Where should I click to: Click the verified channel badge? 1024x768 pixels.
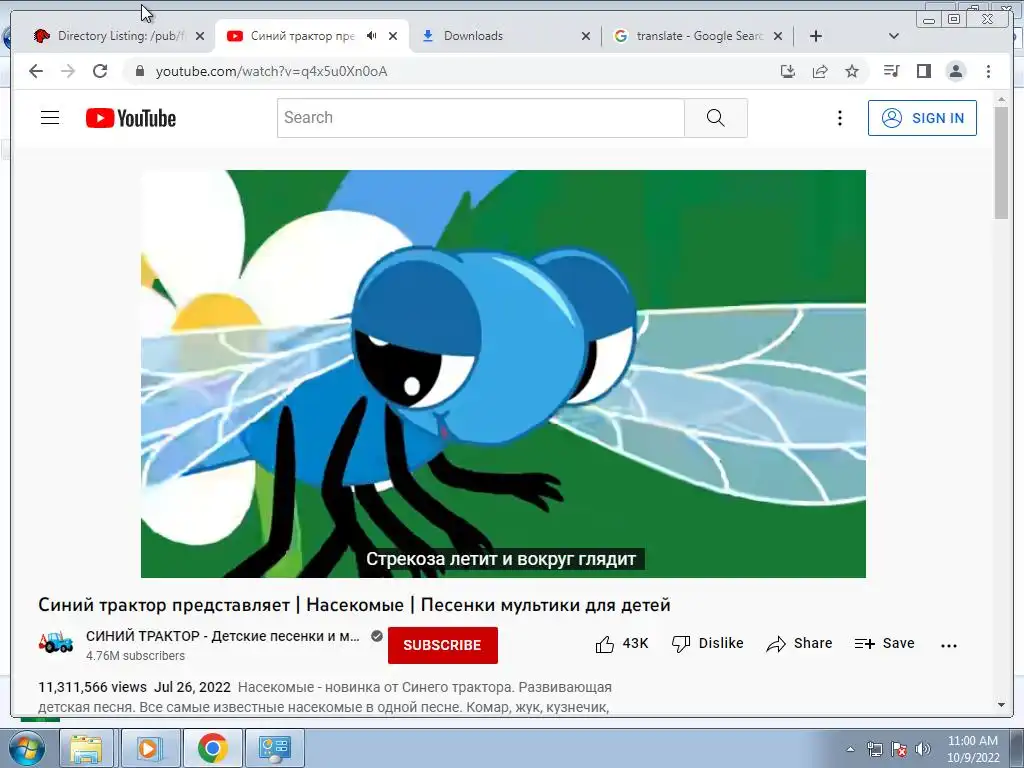pyautogui.click(x=377, y=636)
